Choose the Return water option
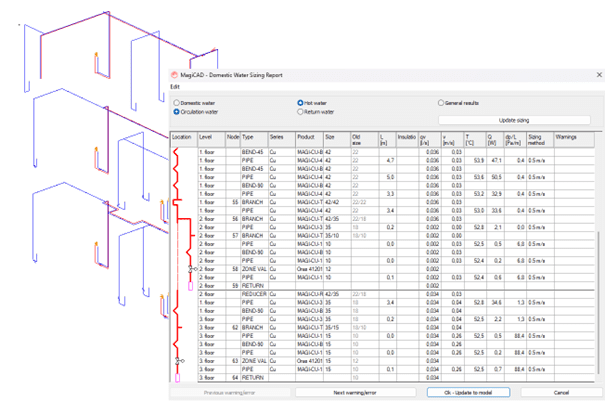 [x=300, y=112]
